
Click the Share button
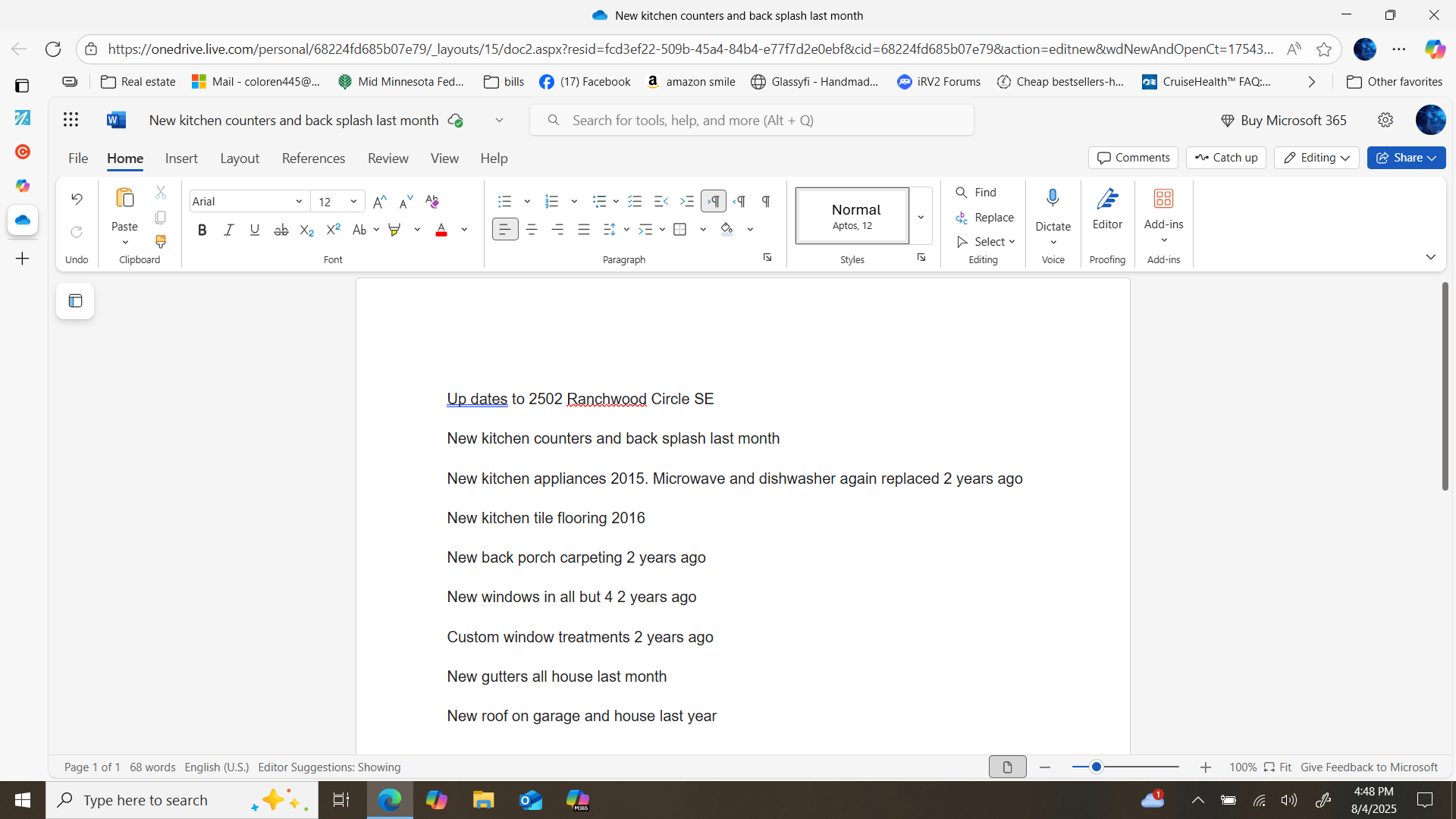pyautogui.click(x=1406, y=158)
